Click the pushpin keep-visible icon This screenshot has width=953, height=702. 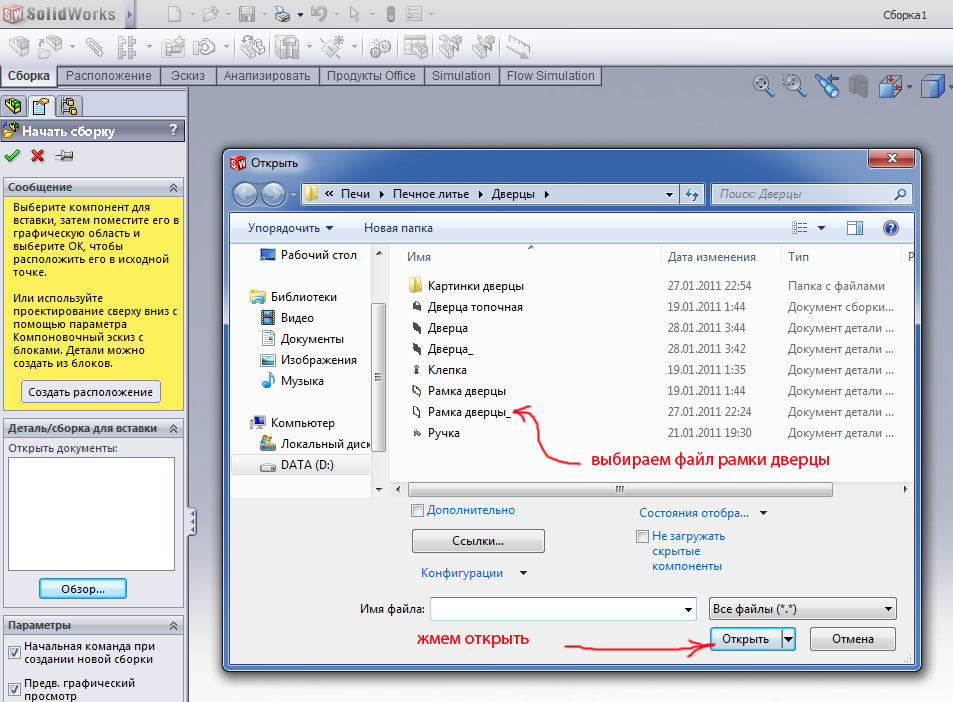[64, 155]
